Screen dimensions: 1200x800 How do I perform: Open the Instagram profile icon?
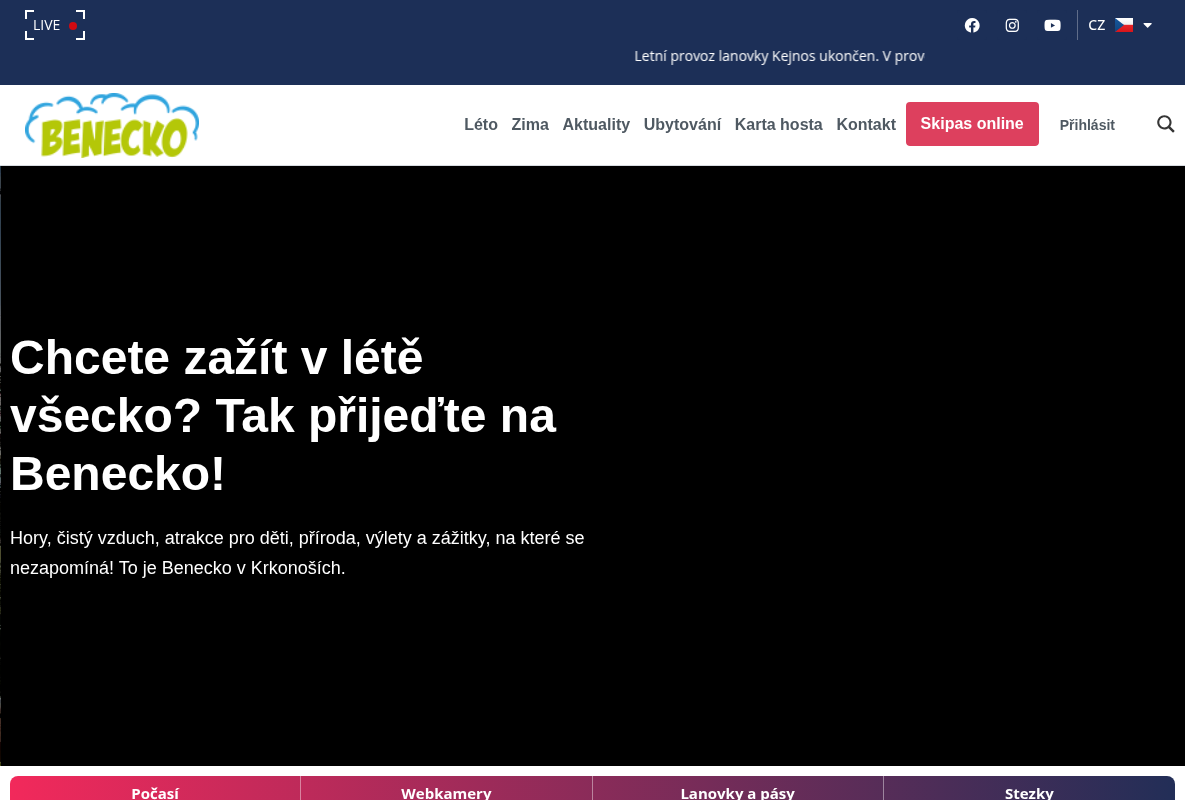(x=1012, y=25)
